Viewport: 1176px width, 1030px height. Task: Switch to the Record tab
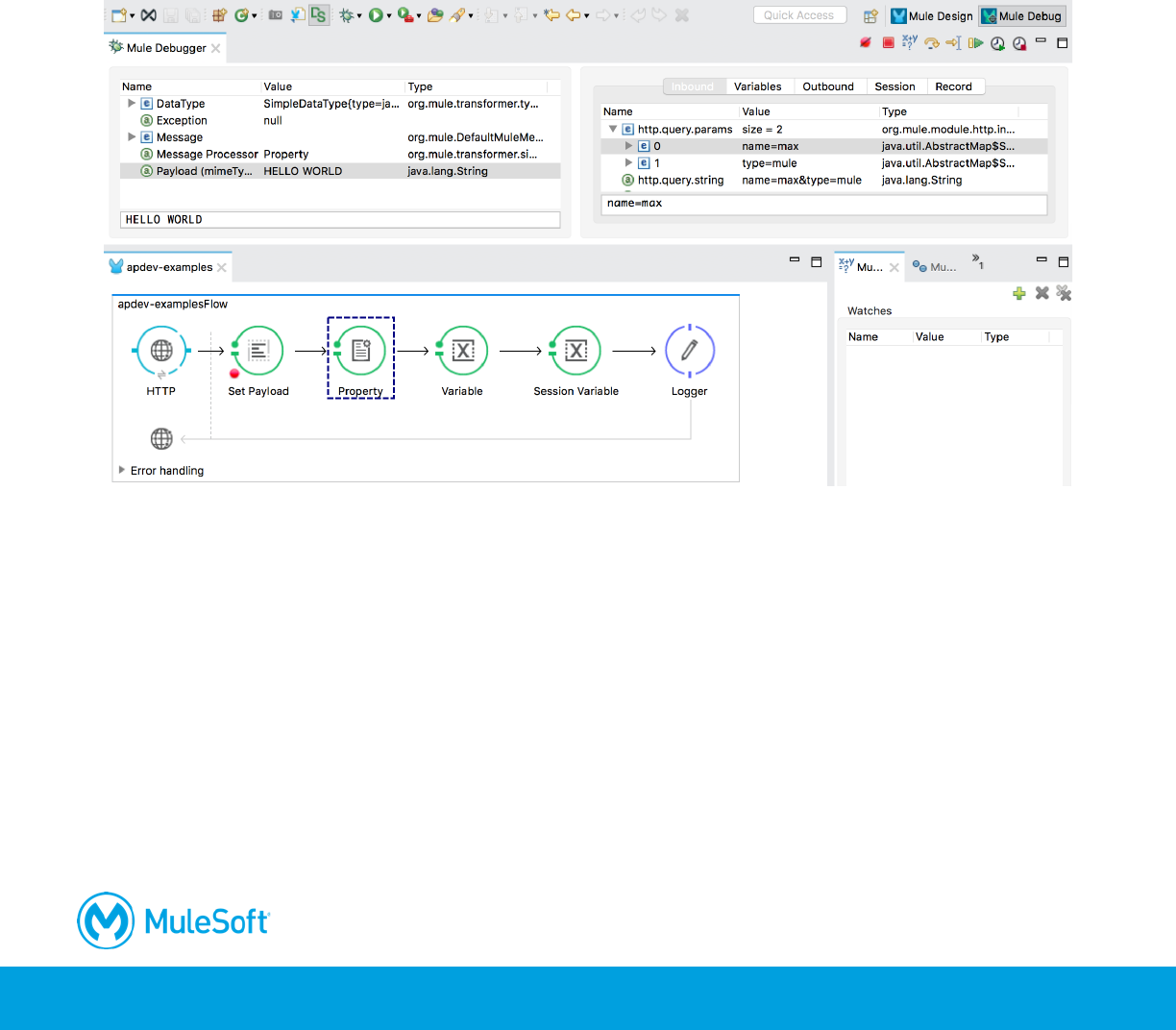point(954,86)
